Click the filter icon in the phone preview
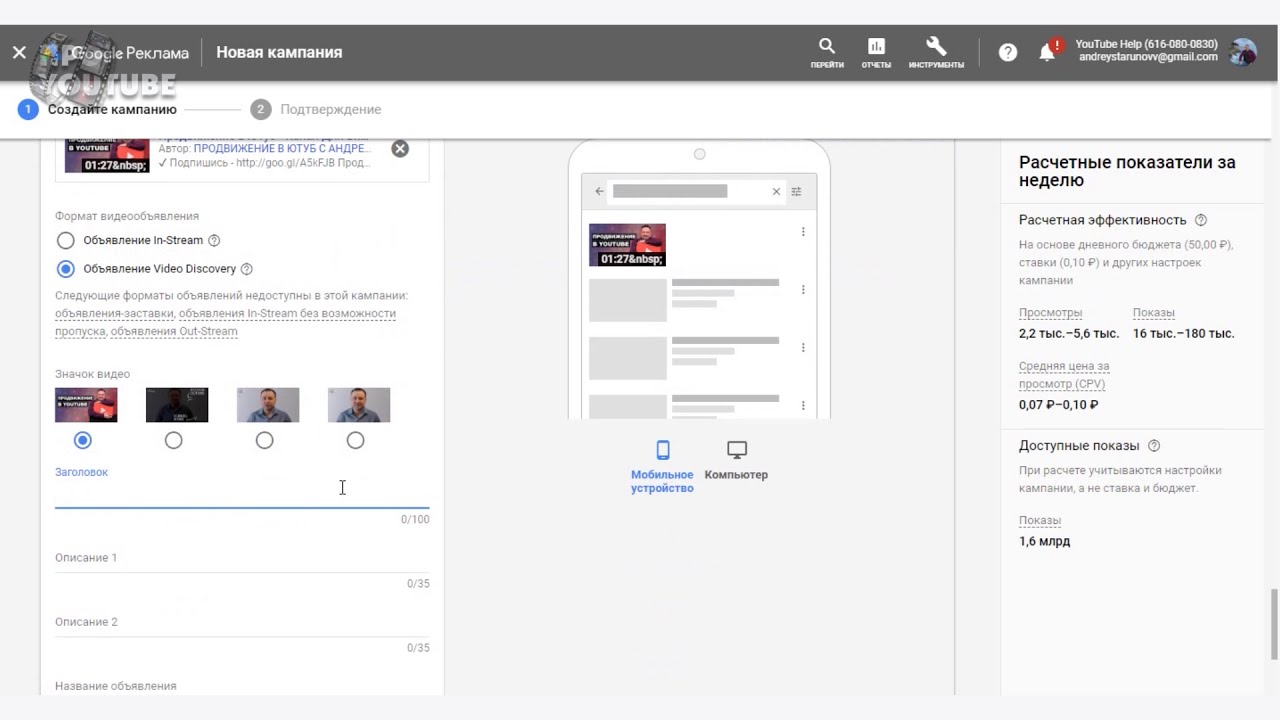 pos(797,191)
